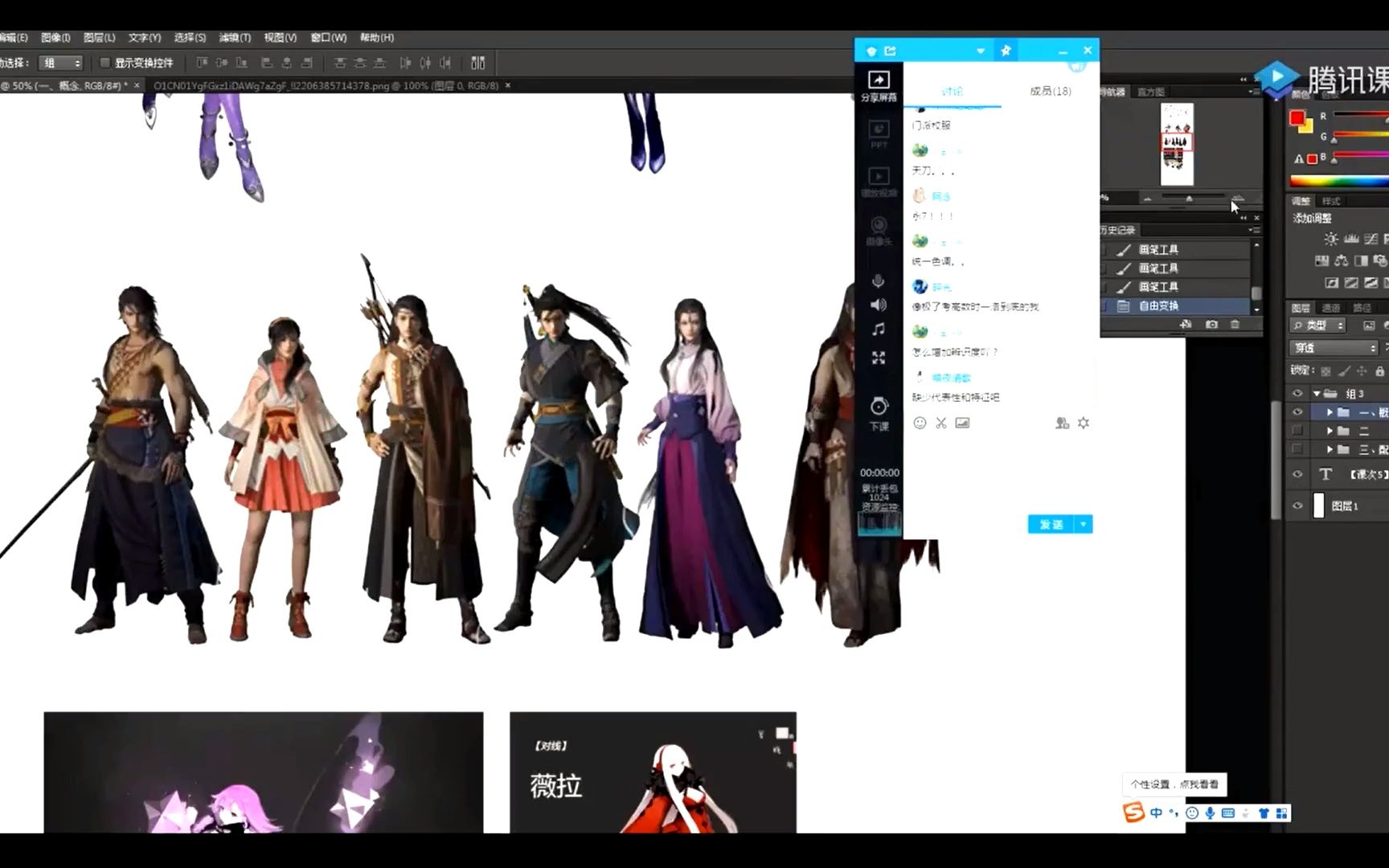Click the 发送 send button
Screen dimensions: 1389x868
tap(1051, 524)
